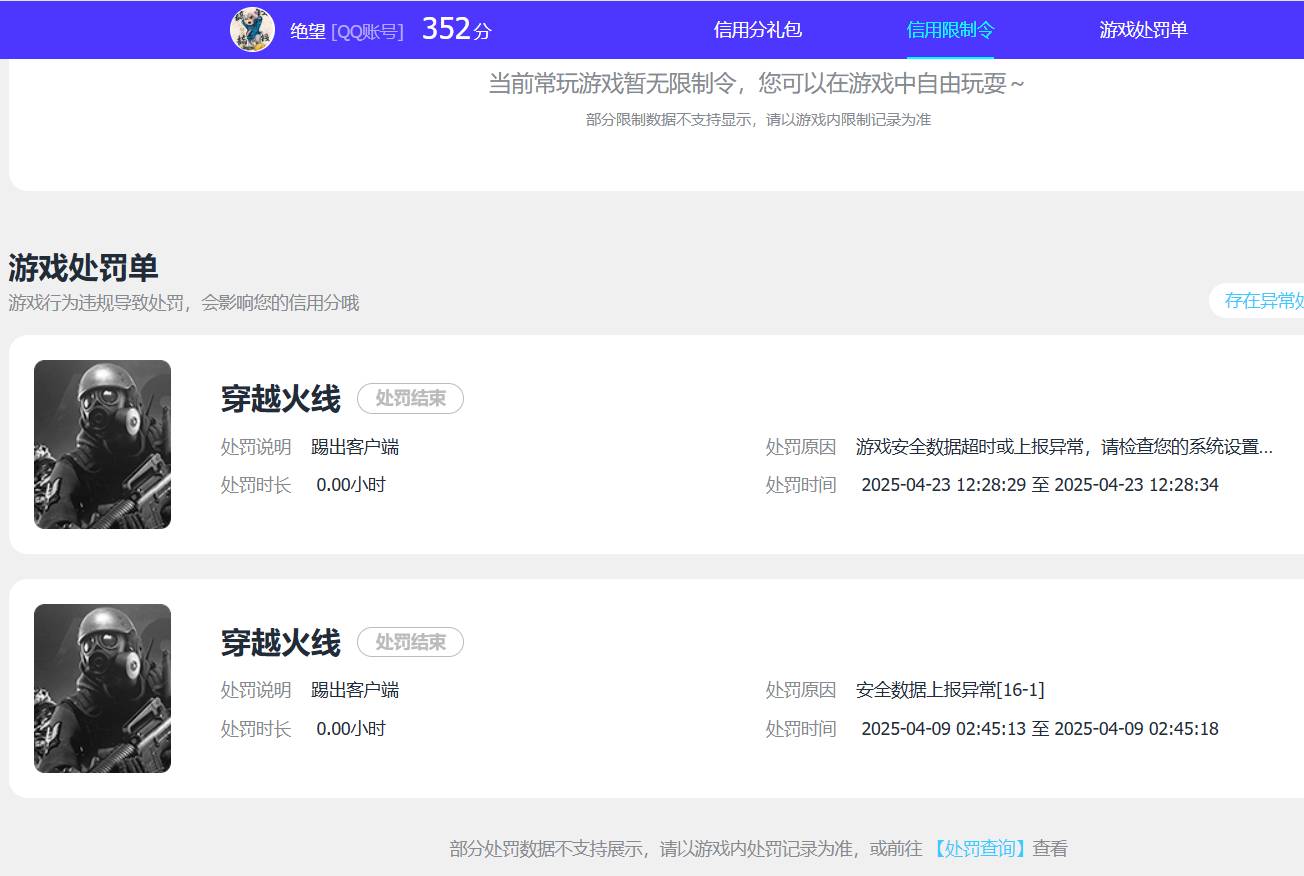Click 处罚结束 badge on the first record
Image resolution: width=1304 pixels, height=876 pixels.
coord(410,399)
